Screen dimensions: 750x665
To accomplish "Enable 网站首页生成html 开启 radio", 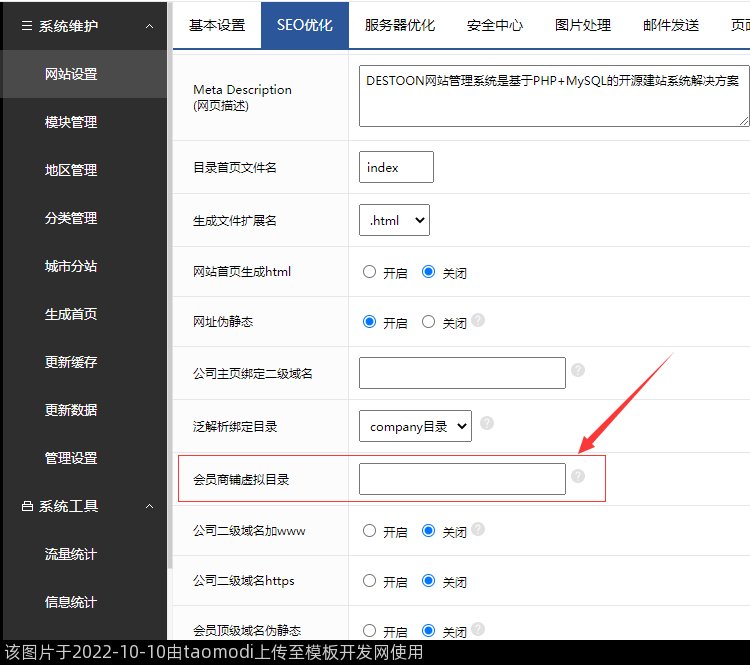I will tap(370, 272).
